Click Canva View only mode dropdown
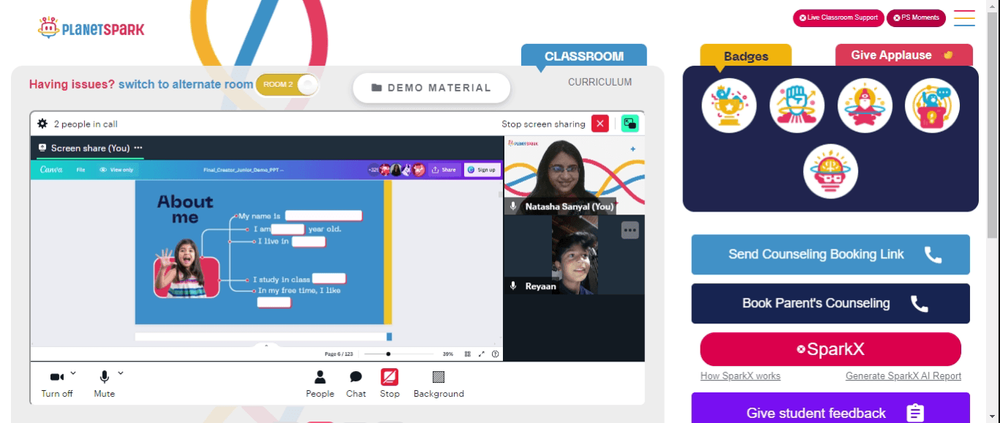Image resolution: width=1000 pixels, height=423 pixels. tap(116, 170)
